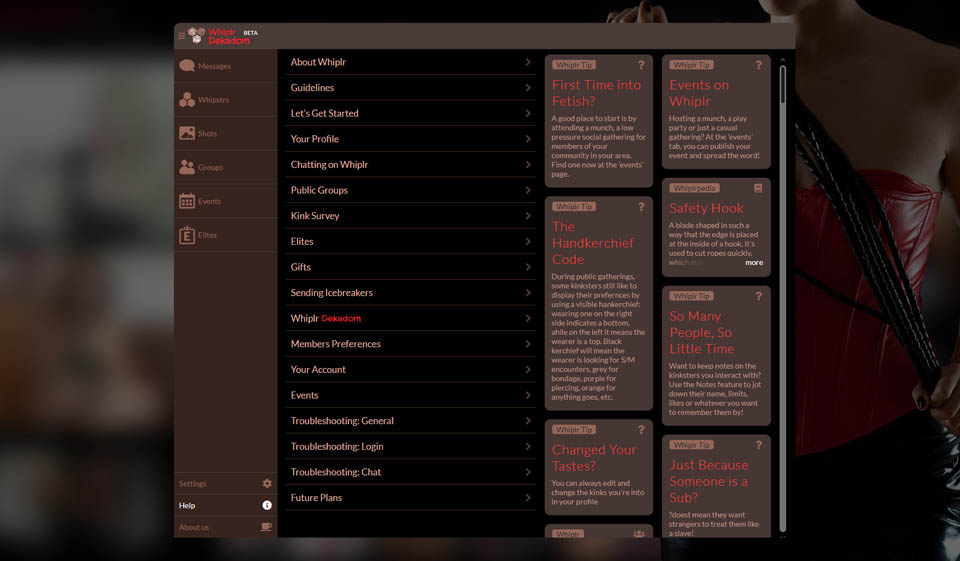960x561 pixels.
Task: Expand the About Whiplr chevron
Action: coord(528,62)
